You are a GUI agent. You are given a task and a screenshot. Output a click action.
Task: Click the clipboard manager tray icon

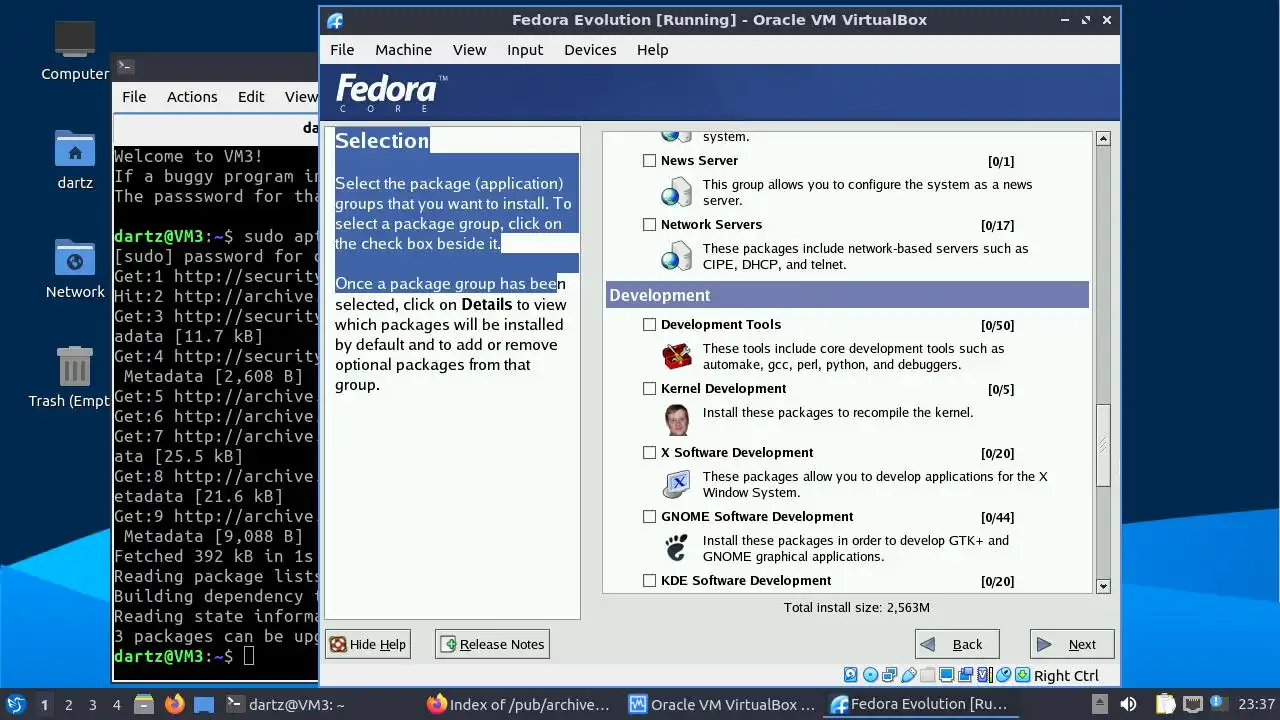coord(1165,704)
